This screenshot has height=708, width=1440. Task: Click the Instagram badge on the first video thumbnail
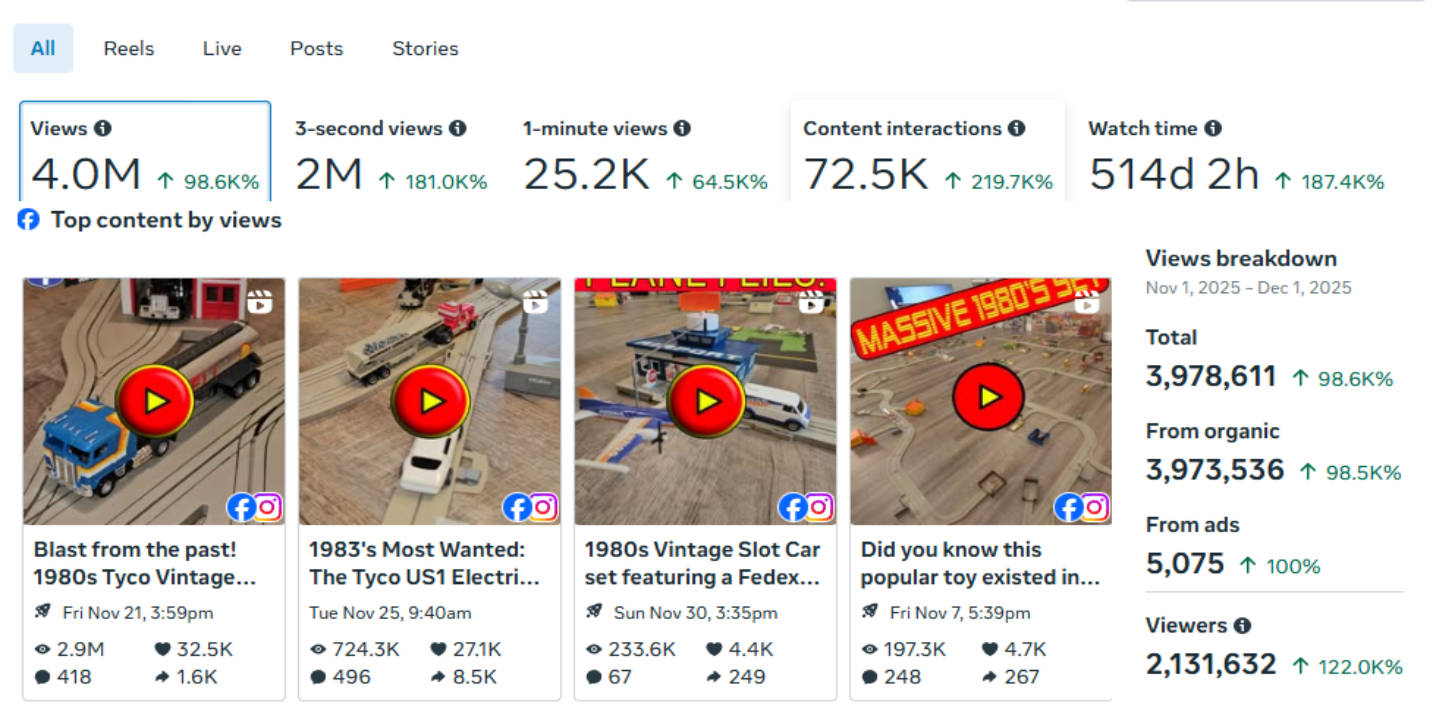tap(268, 507)
